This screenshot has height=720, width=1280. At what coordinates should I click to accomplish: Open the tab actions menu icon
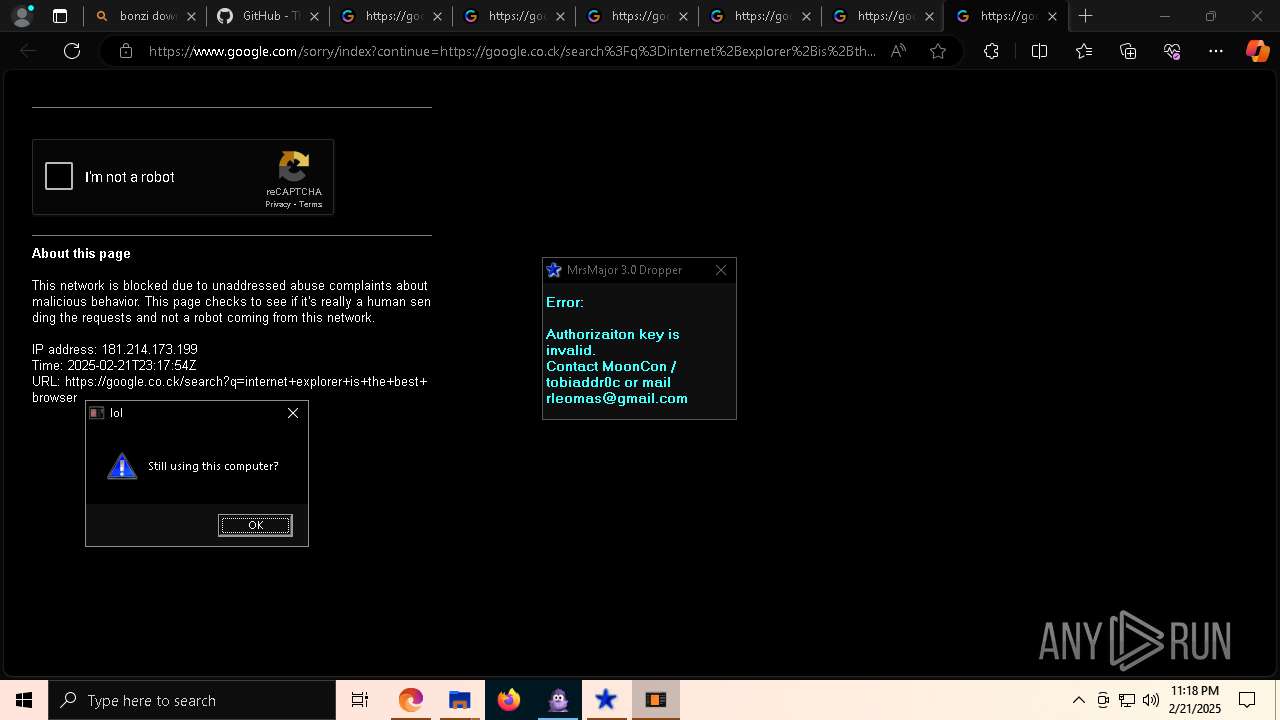click(x=60, y=16)
